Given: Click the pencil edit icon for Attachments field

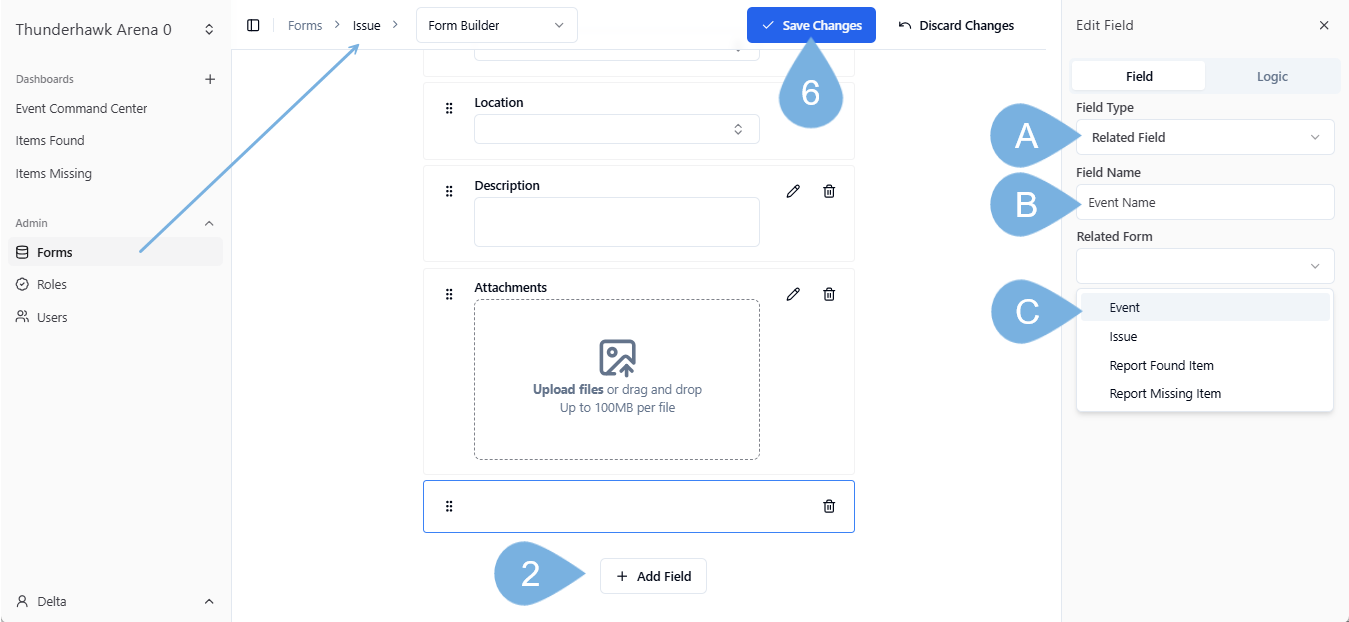Looking at the screenshot, I should 793,294.
